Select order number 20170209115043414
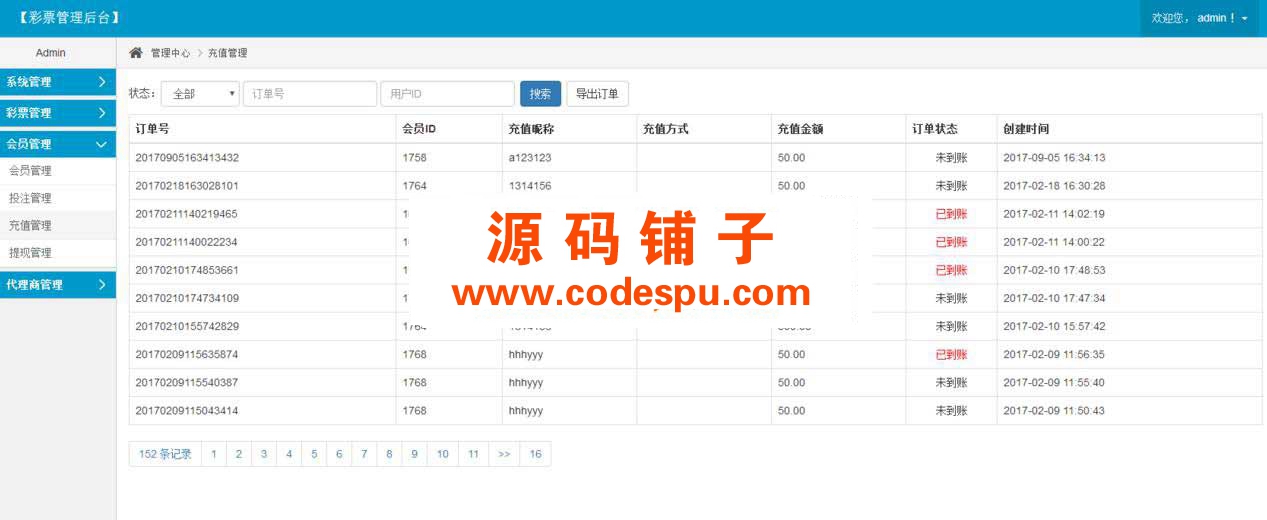 [187, 410]
